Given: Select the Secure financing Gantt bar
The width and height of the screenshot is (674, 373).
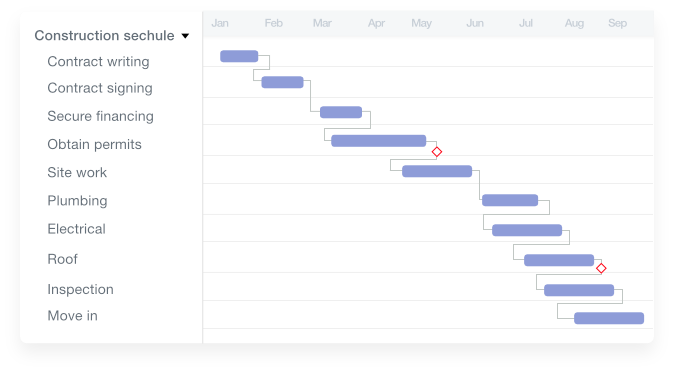Looking at the screenshot, I should [x=341, y=112].
